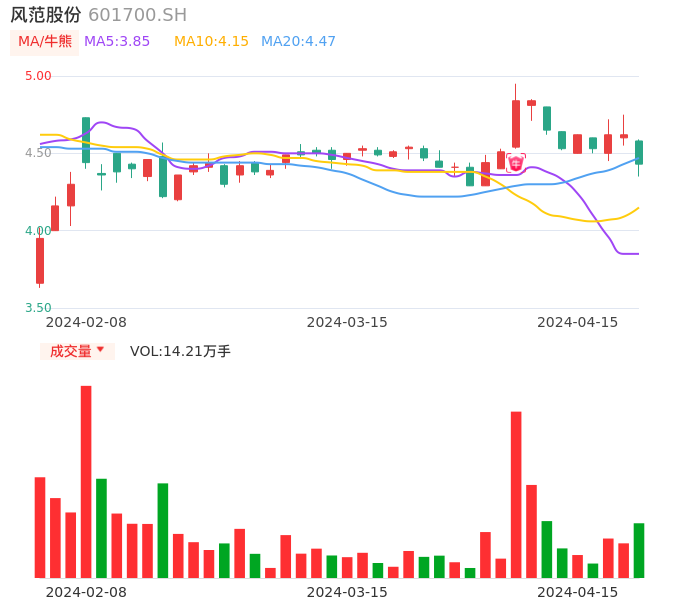Viewport: 686px width, 606px height.
Task: Click the 风范股份 stock name
Action: click(46, 15)
